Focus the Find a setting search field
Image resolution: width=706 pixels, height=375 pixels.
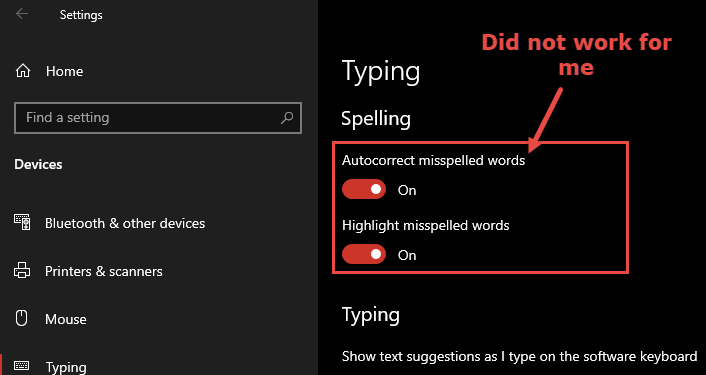(158, 118)
